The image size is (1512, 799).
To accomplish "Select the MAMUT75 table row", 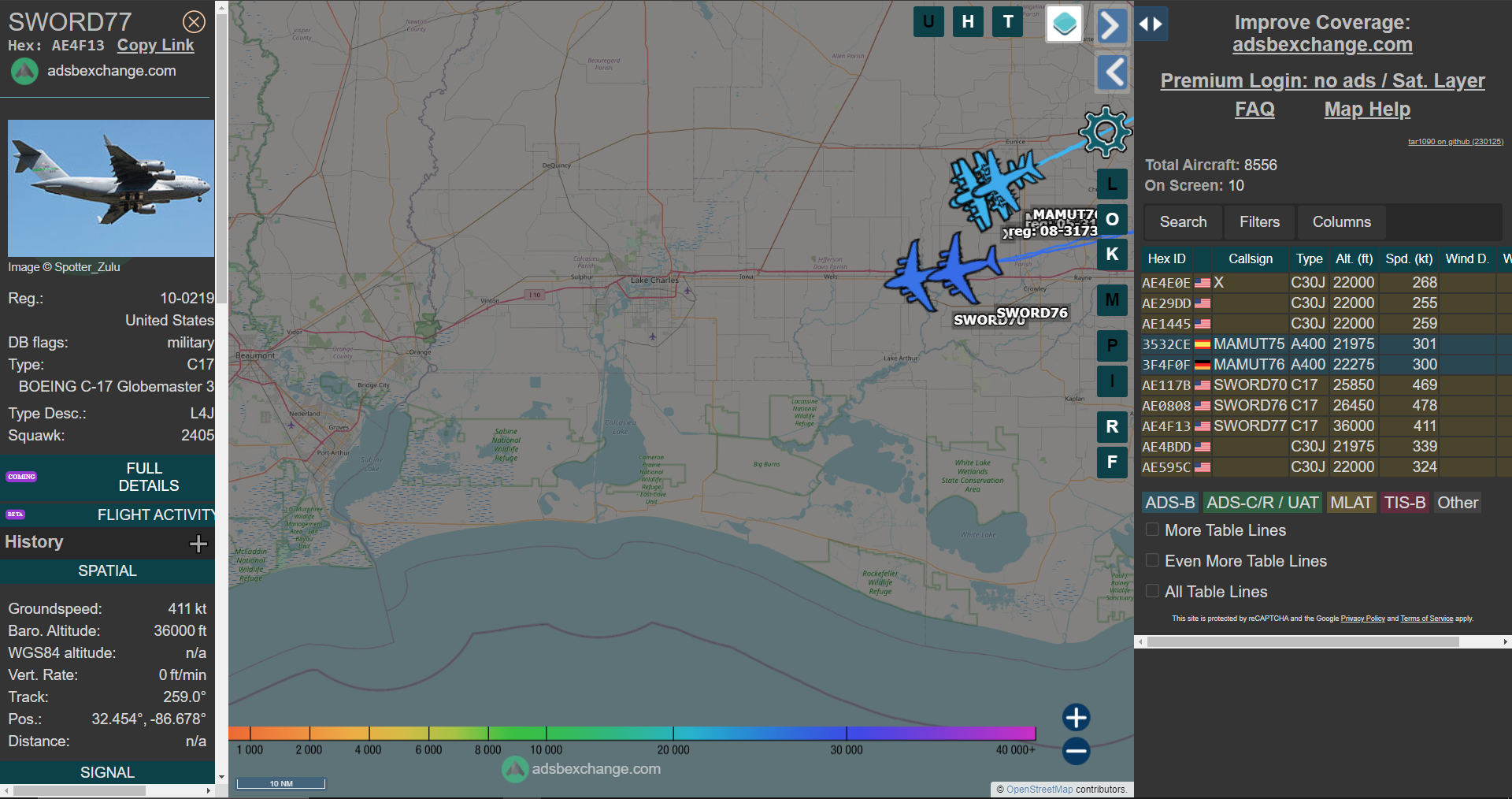I will tap(1326, 344).
